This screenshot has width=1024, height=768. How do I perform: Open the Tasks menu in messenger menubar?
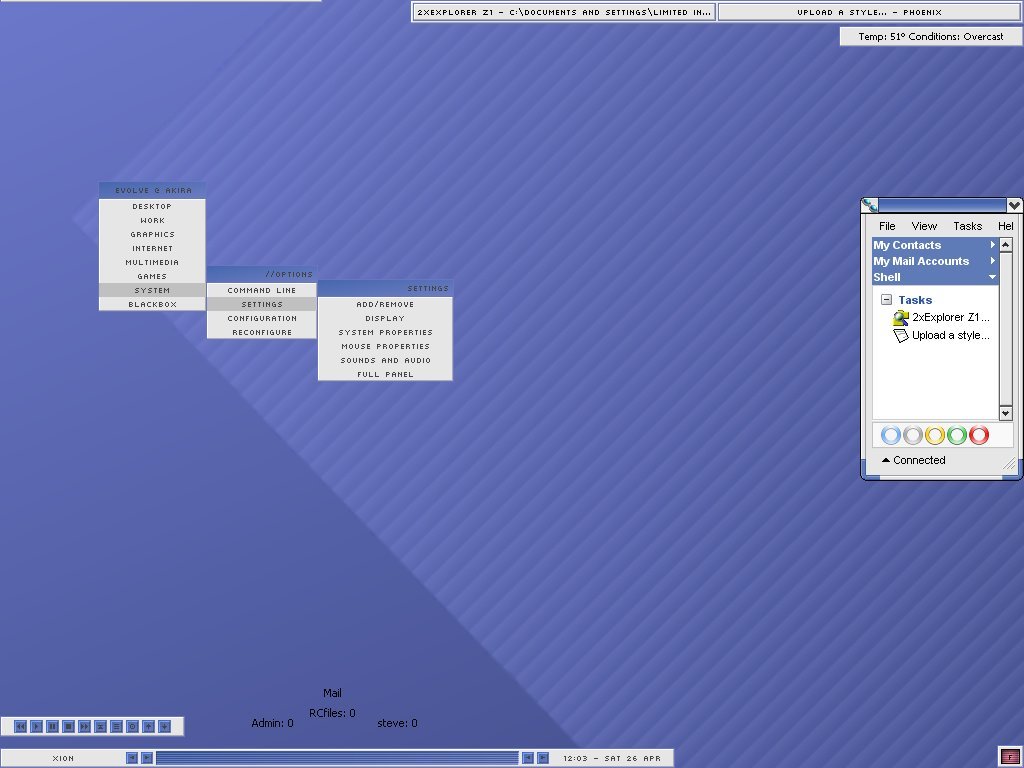[967, 226]
